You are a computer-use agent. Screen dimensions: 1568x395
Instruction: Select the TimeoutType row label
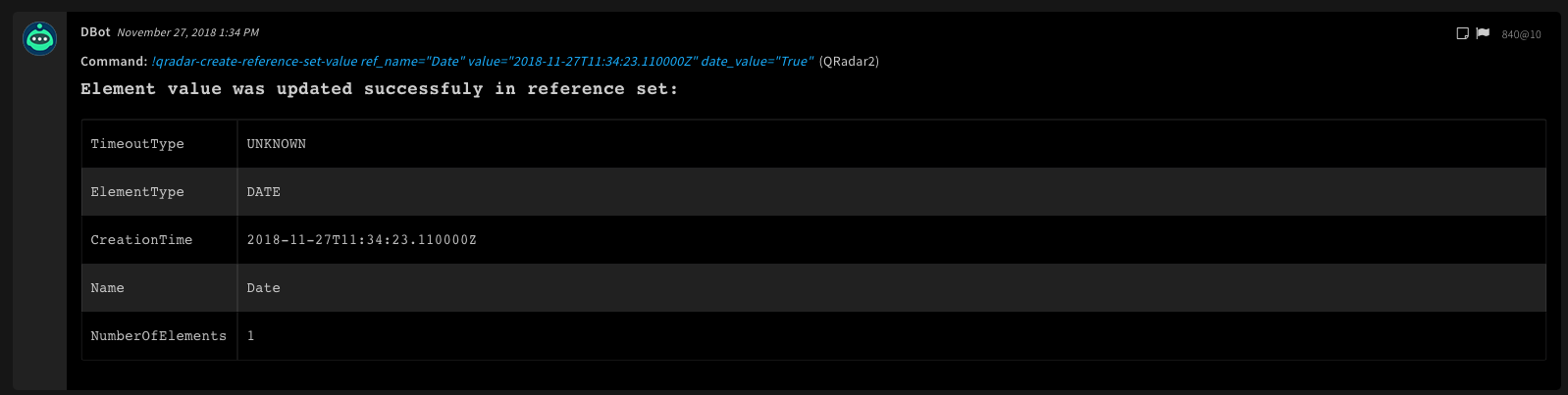click(137, 144)
